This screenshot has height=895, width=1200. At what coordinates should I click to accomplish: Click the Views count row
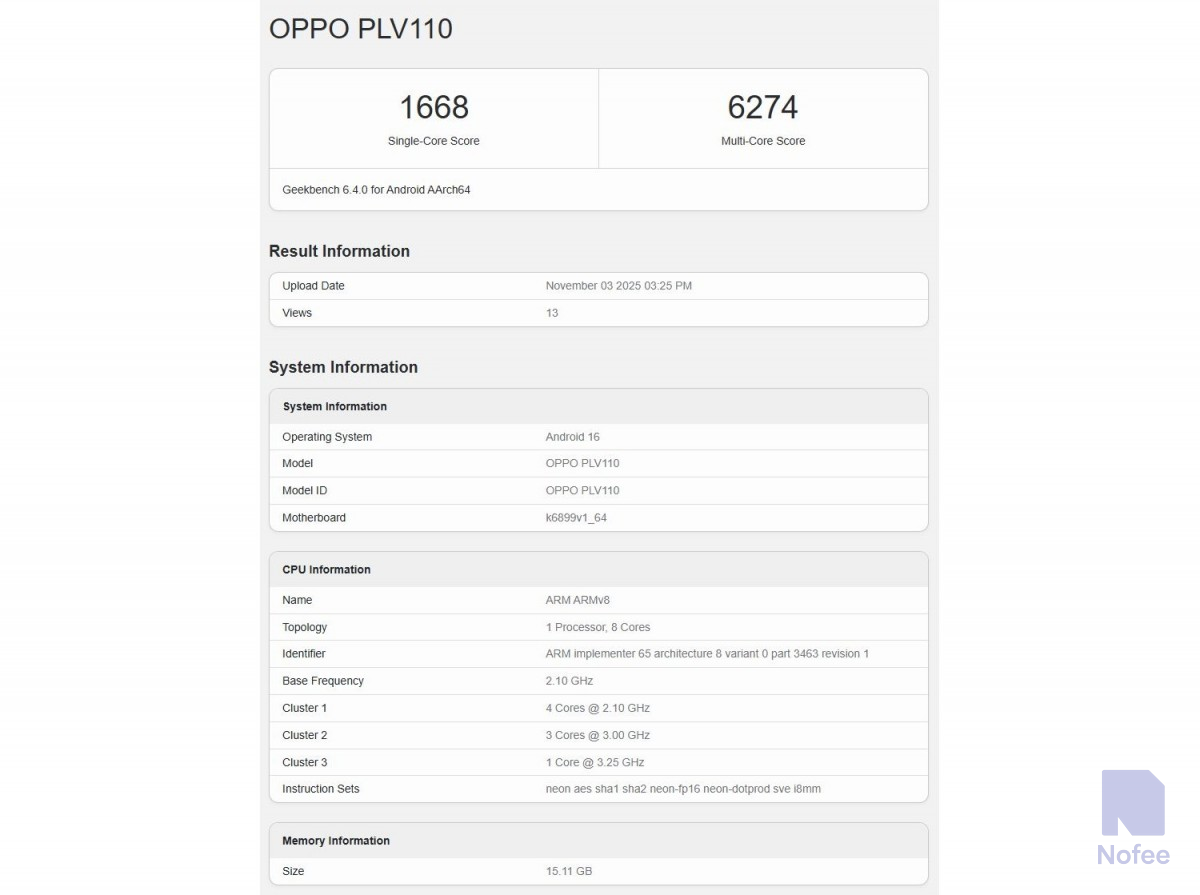coord(552,313)
